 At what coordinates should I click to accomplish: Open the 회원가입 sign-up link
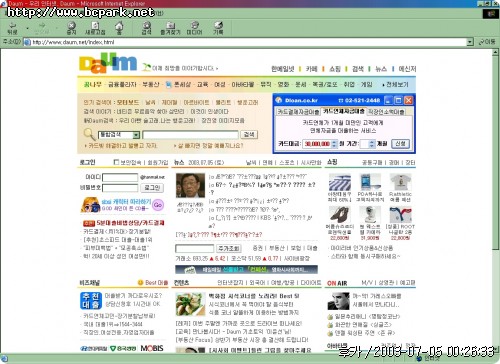158,162
